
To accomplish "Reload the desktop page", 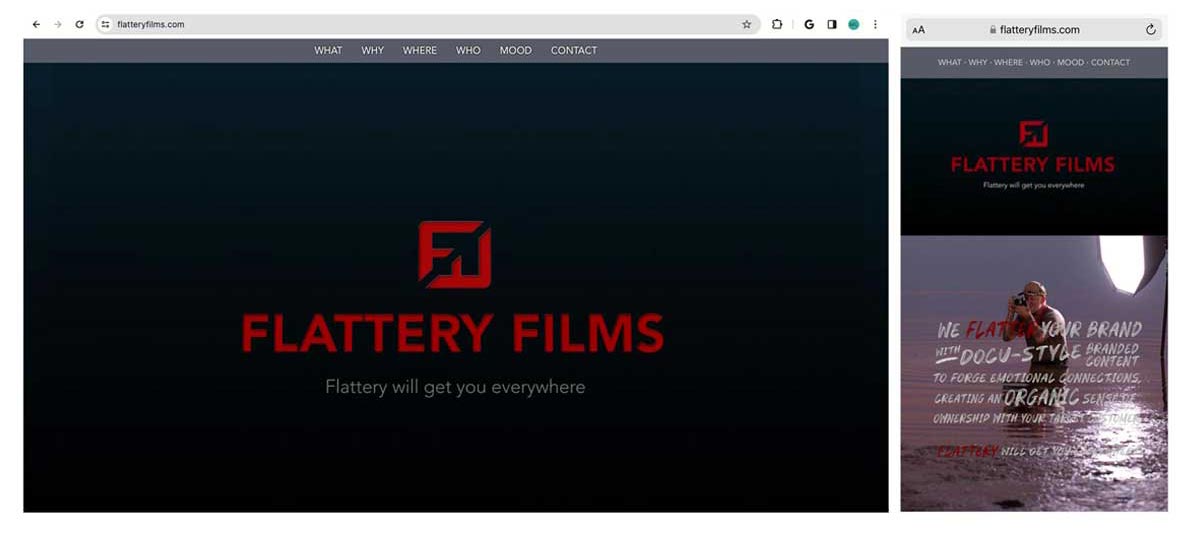I will 79,24.
